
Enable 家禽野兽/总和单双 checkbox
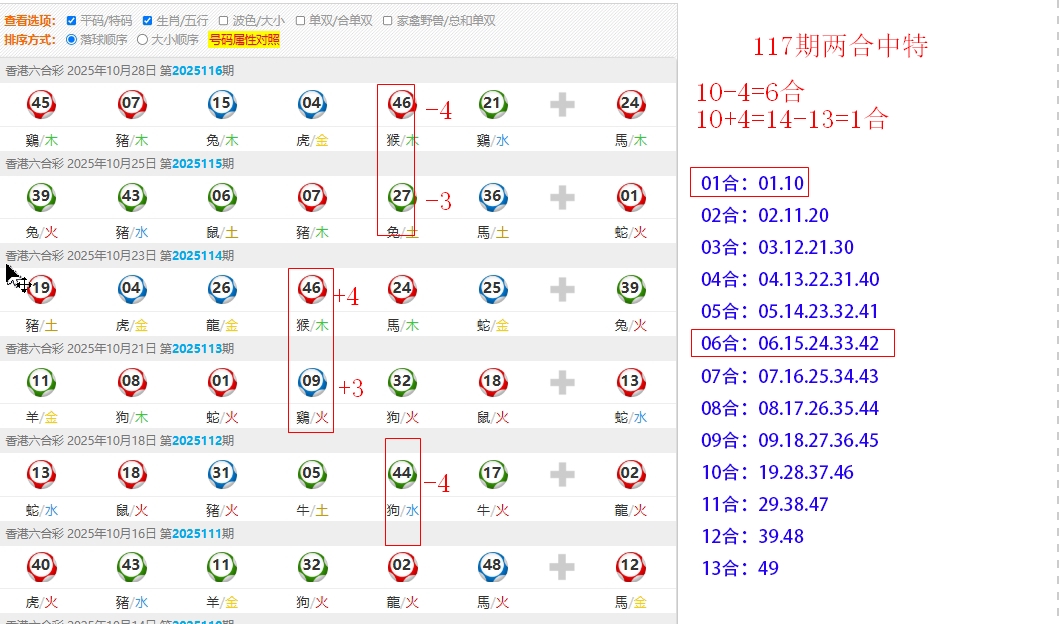coord(389,21)
